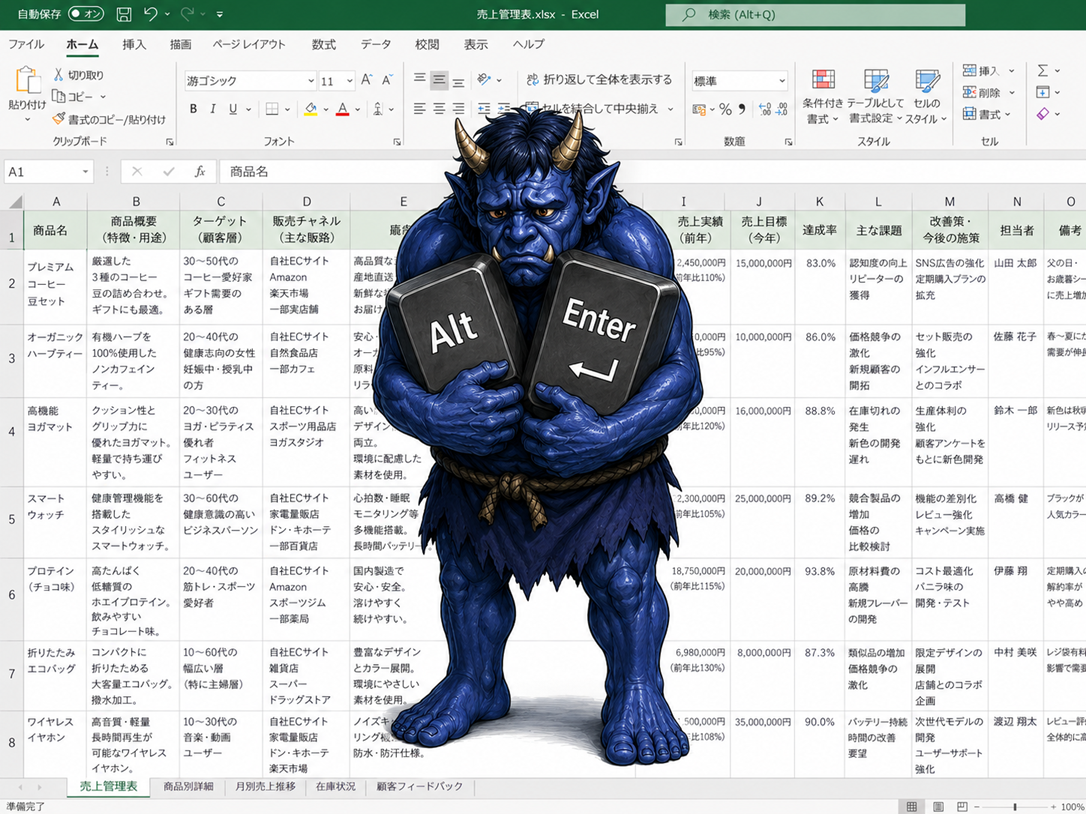Click the Undo arrow icon

[x=151, y=15]
